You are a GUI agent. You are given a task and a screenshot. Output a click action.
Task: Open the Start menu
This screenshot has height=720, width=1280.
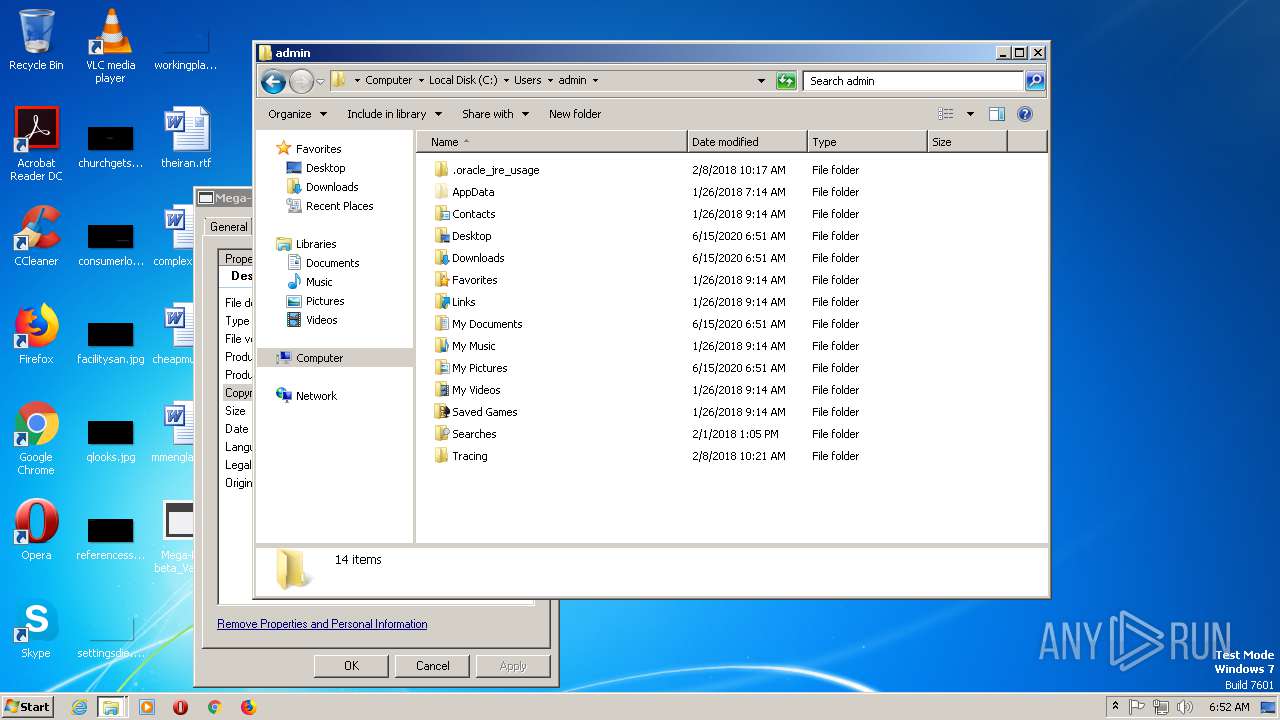27,706
